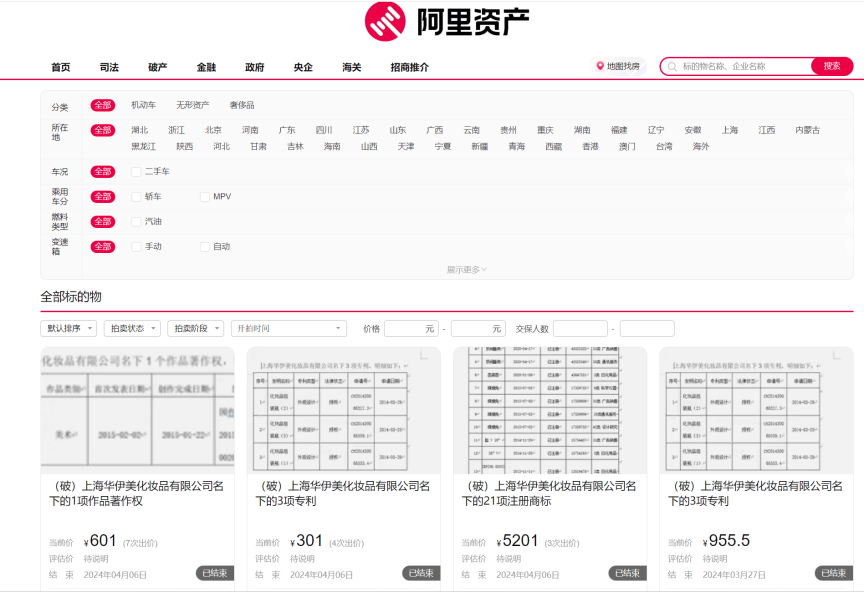Screen dimensions: 864x592
Task: Open the 21项注册商标 listing title
Action: point(549,493)
